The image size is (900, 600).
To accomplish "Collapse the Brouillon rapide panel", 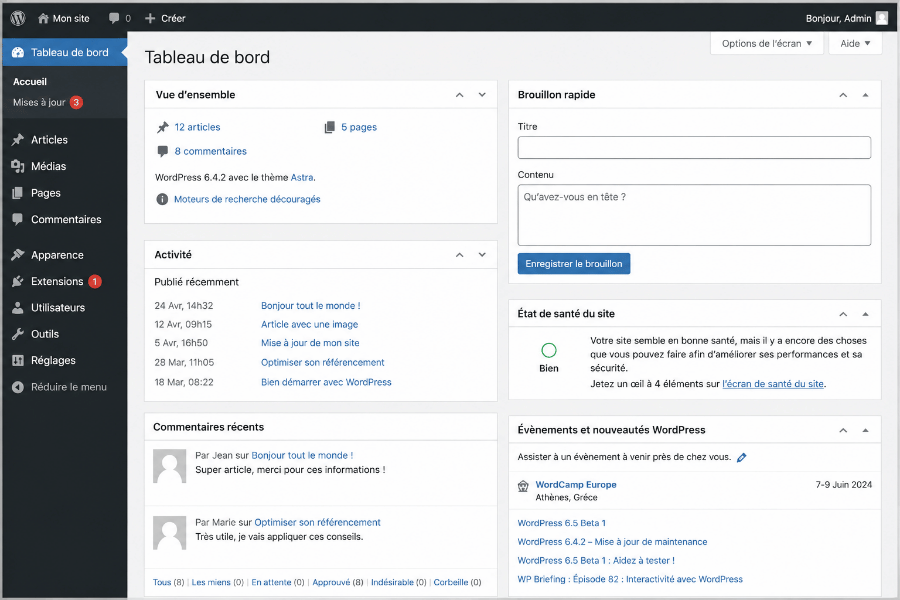I will pos(866,95).
